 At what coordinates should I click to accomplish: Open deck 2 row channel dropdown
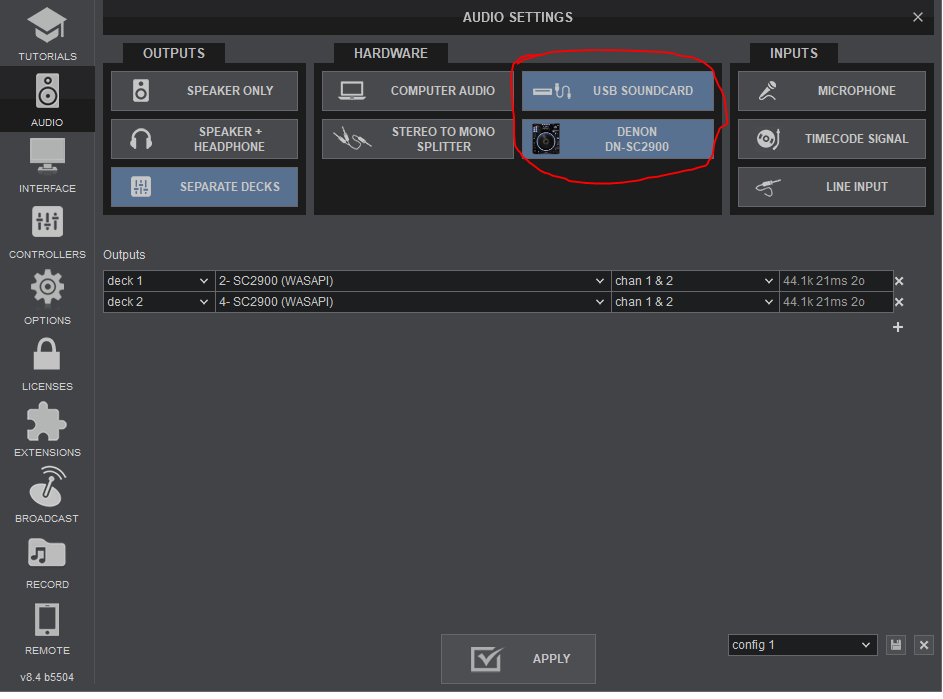[x=695, y=302]
